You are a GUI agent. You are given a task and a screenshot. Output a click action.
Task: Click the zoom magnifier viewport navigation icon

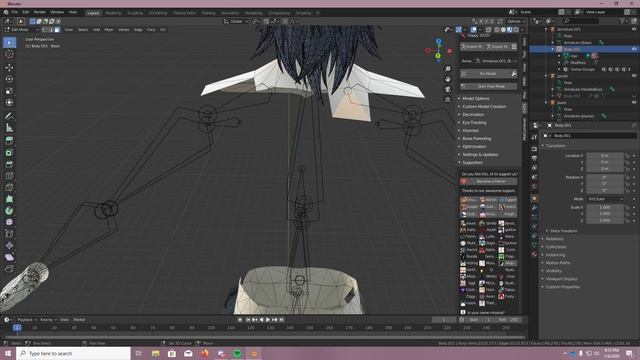448,69
